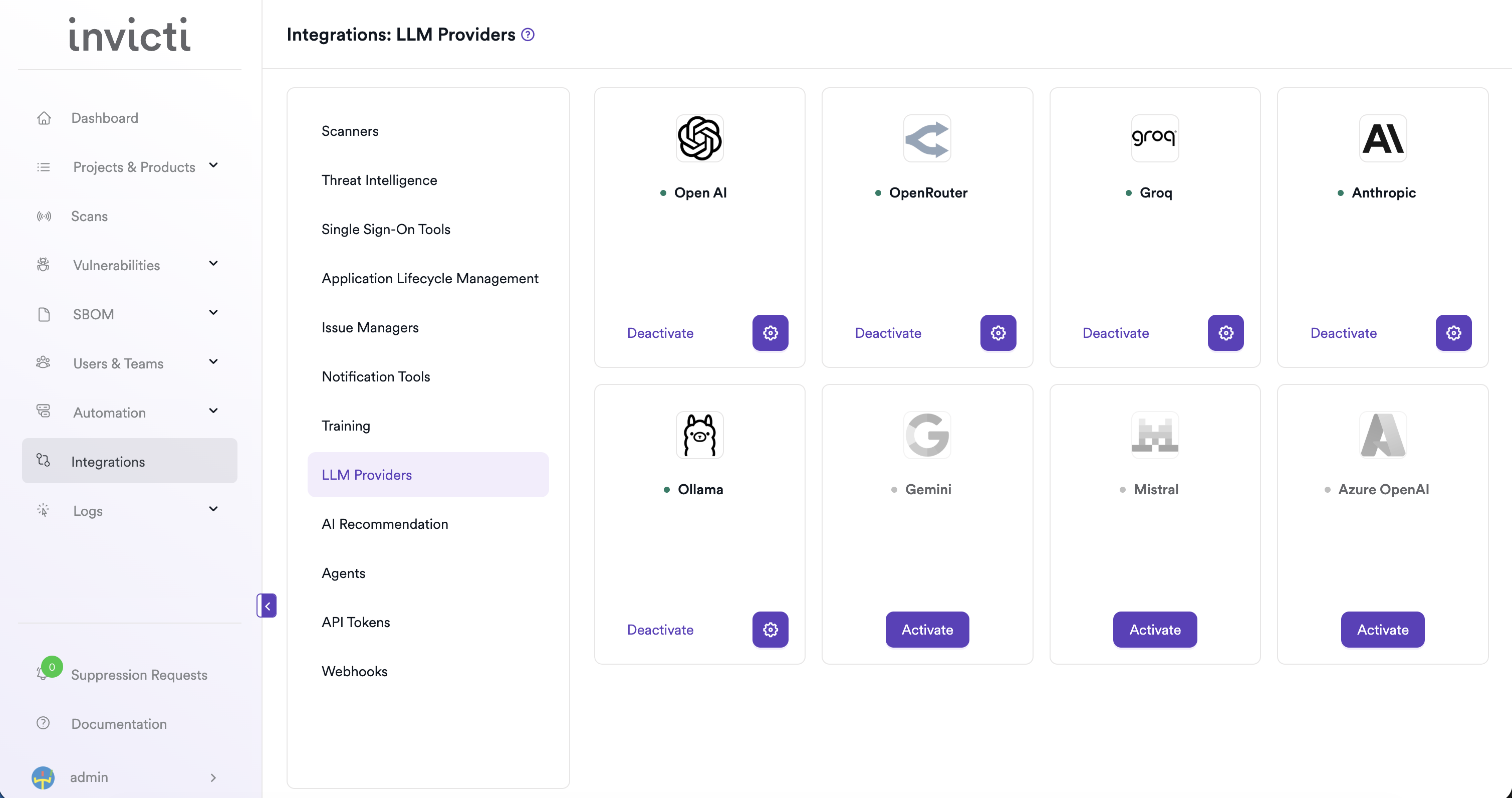This screenshot has width=1512, height=798.
Task: Activate the Gemini integration
Action: tap(926, 629)
